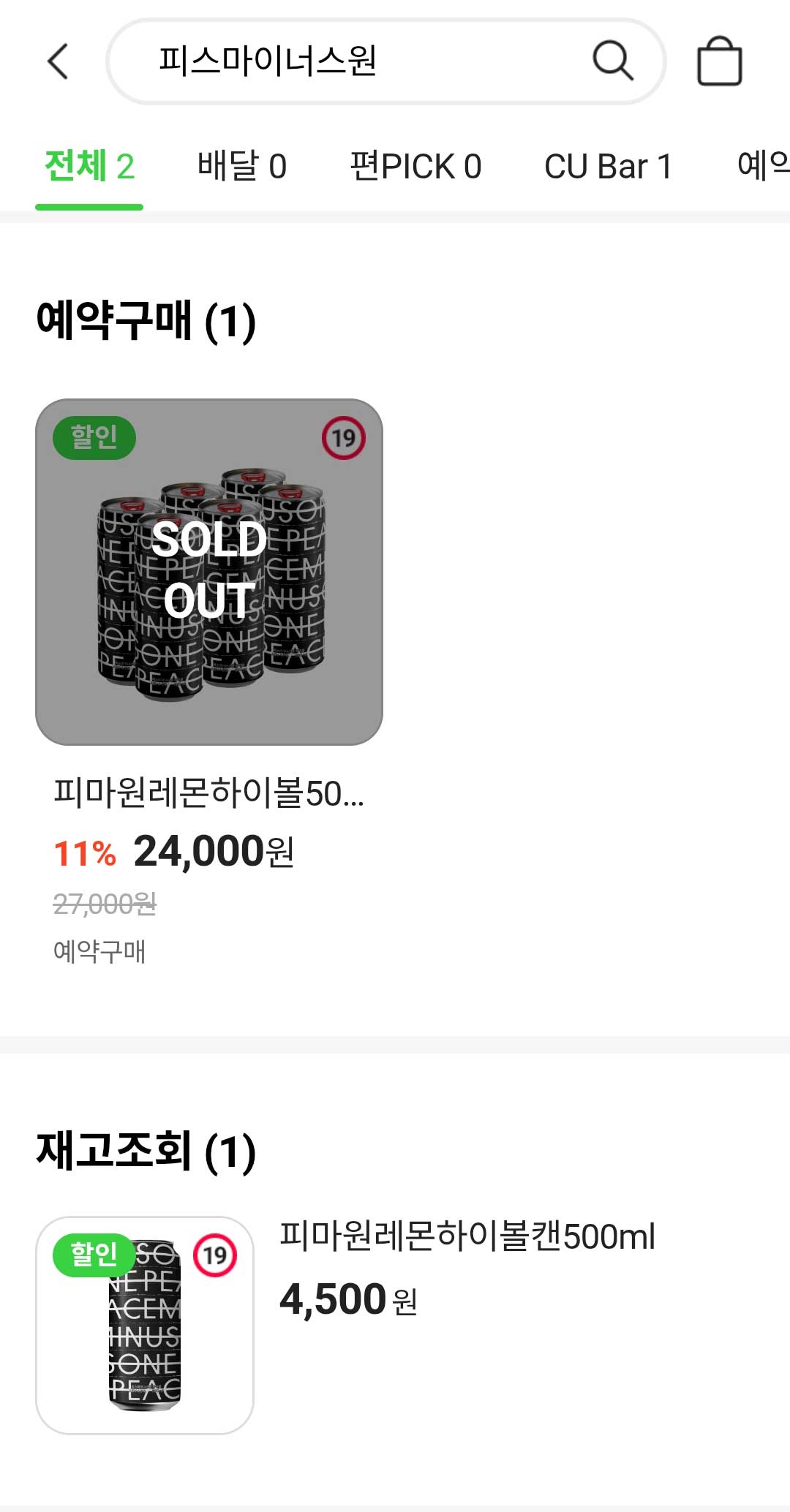This screenshot has width=790, height=1512.
Task: Click the 예약구매 label under the price
Action: [x=100, y=950]
